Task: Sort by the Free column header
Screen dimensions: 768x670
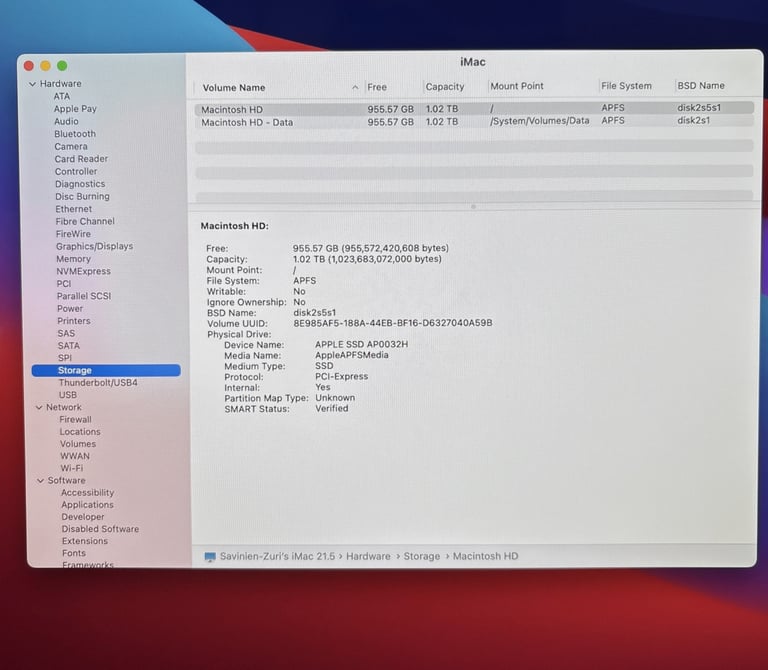Action: tap(377, 87)
